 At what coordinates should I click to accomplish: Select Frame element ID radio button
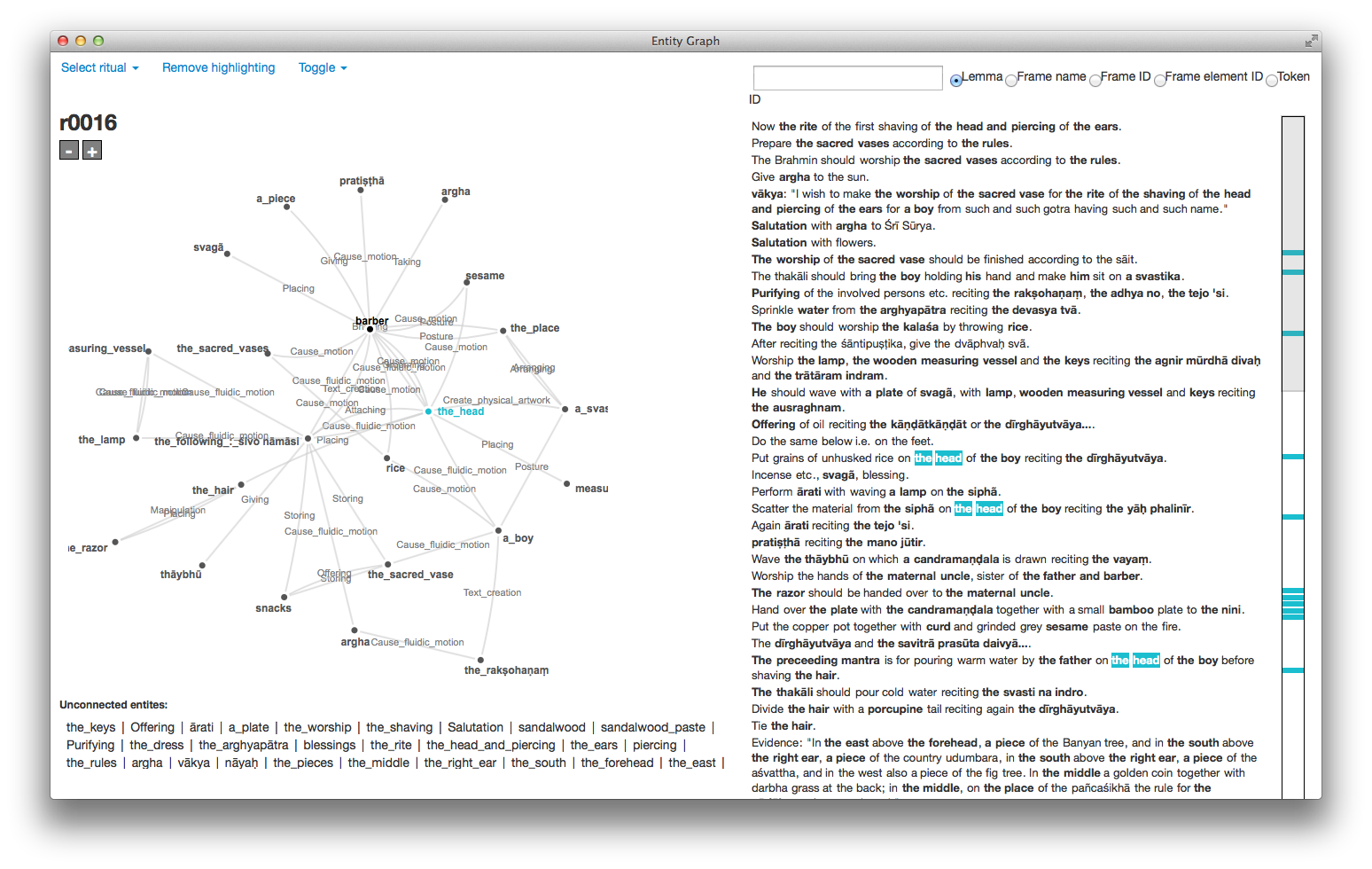pos(1159,81)
